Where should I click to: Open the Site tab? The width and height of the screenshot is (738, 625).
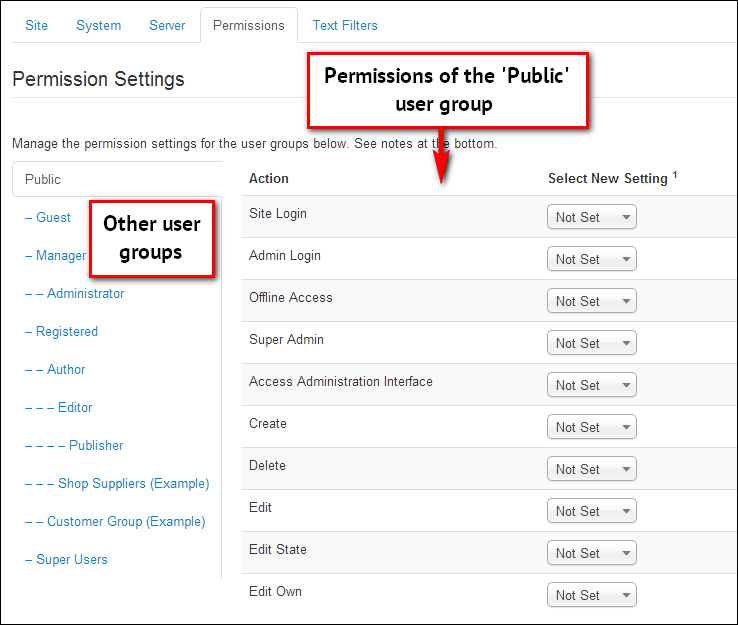coord(36,25)
